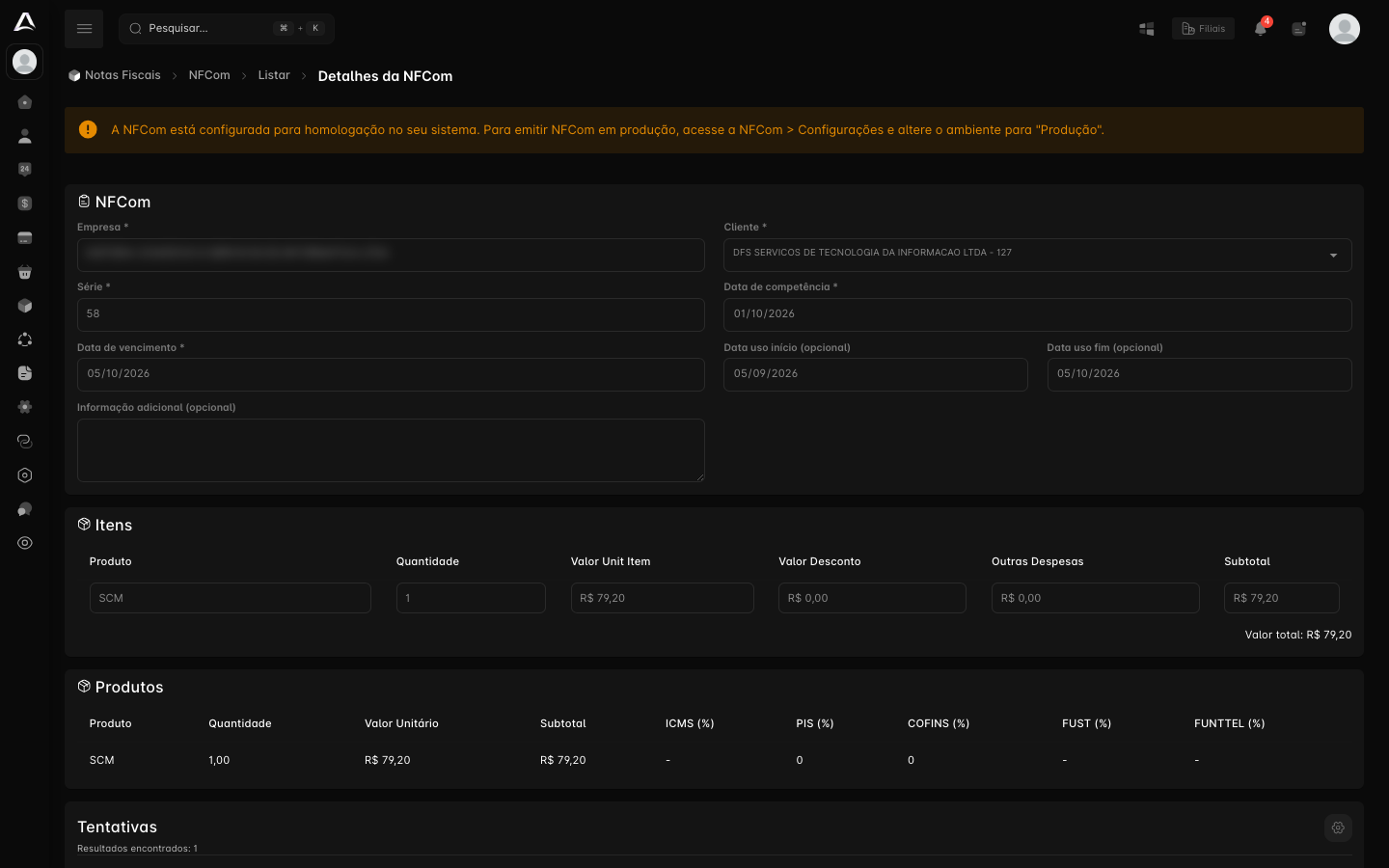Viewport: 1389px width, 868px height.
Task: Click the Valor Unit Item field
Action: point(663,598)
